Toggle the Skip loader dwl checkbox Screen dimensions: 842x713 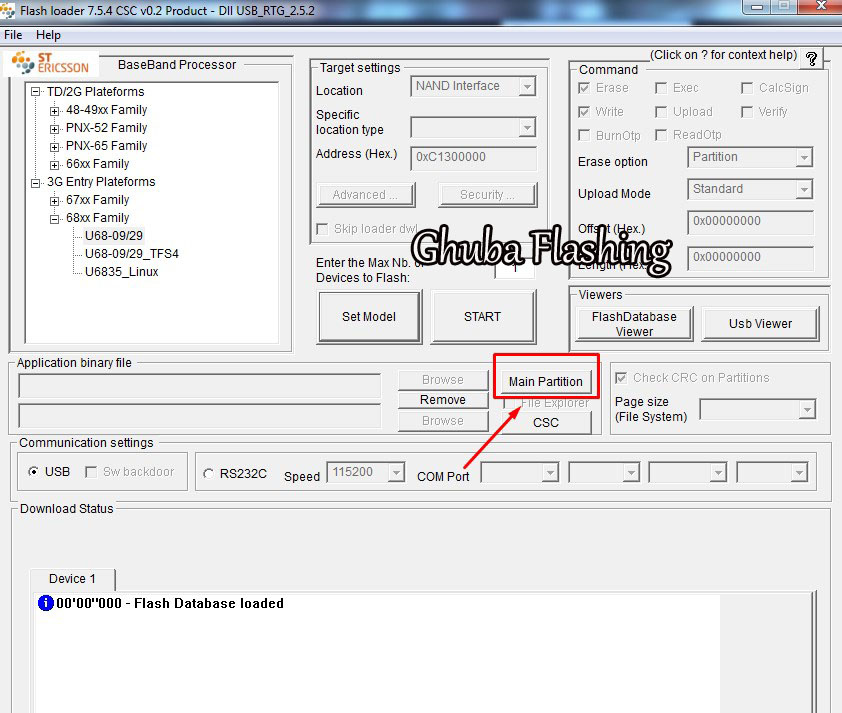(x=322, y=229)
